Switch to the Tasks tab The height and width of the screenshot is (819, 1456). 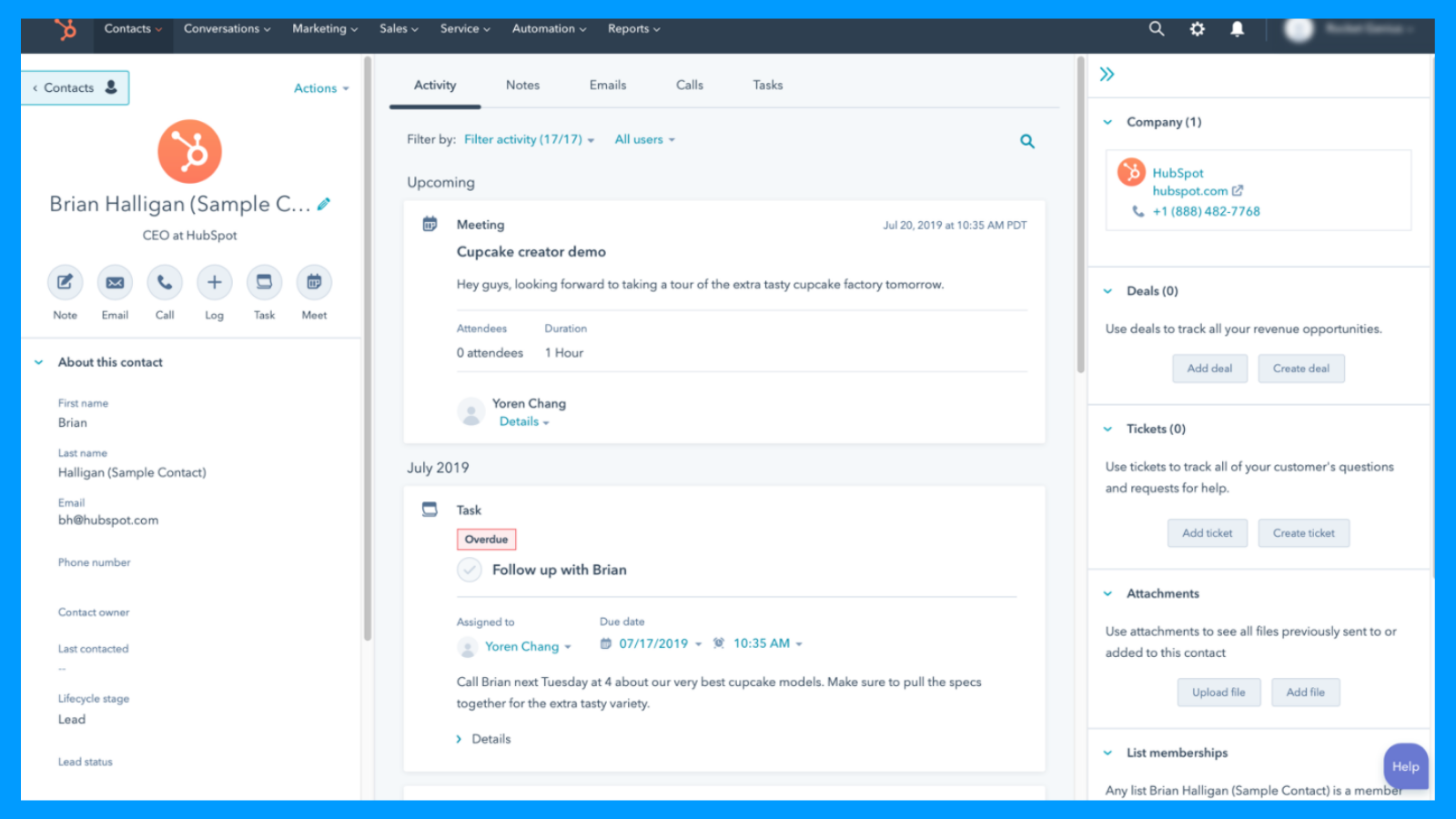(x=768, y=85)
